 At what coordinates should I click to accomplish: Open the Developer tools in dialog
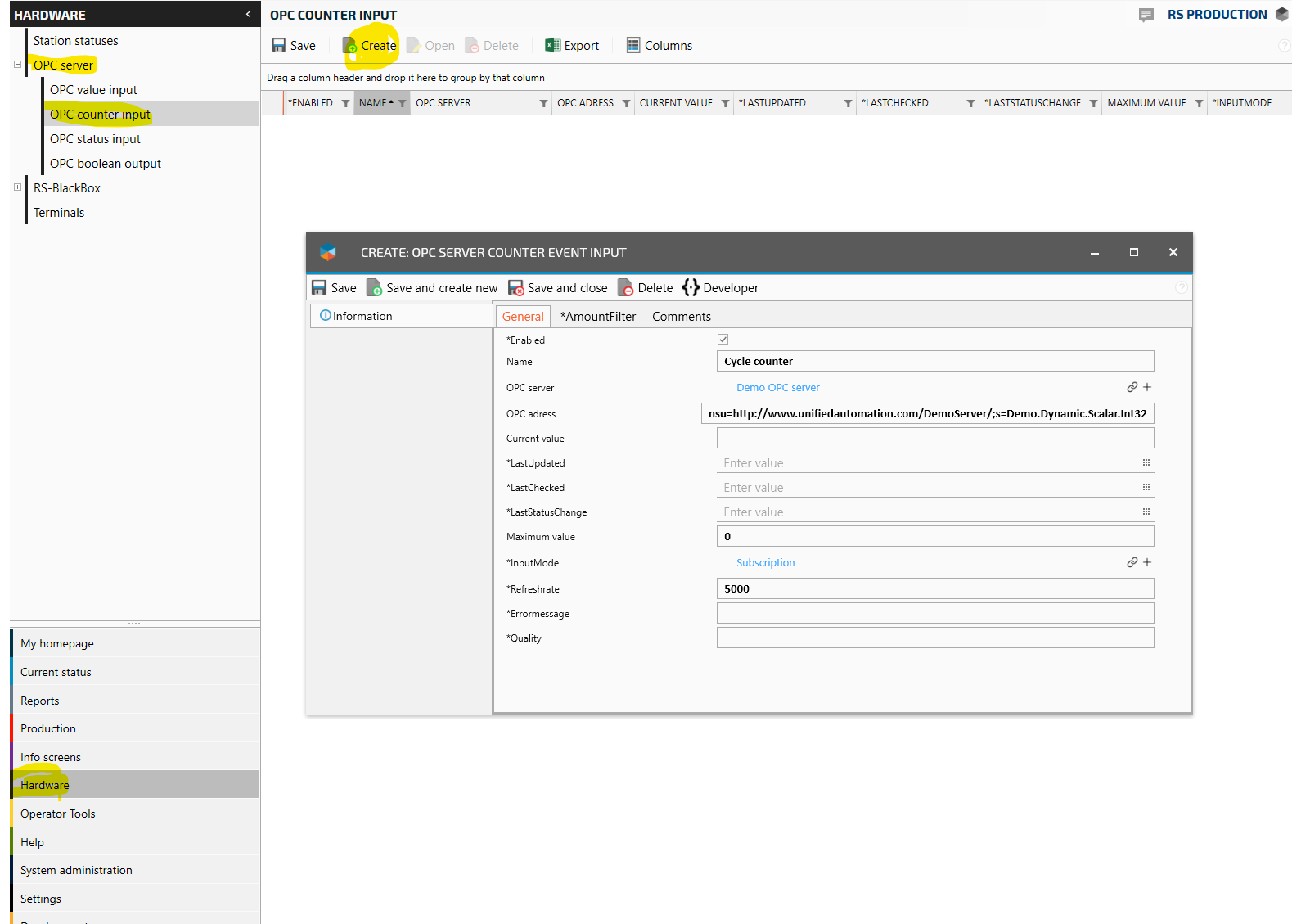(720, 288)
